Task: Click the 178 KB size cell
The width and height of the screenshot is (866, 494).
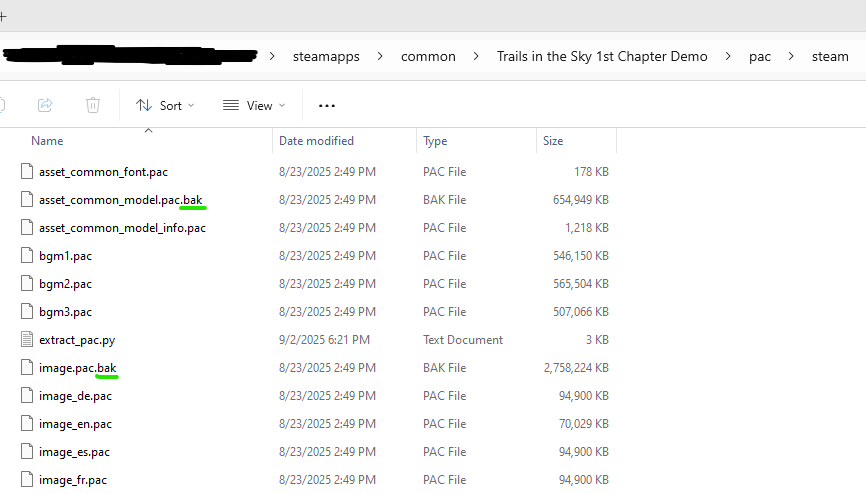Action: tap(591, 172)
